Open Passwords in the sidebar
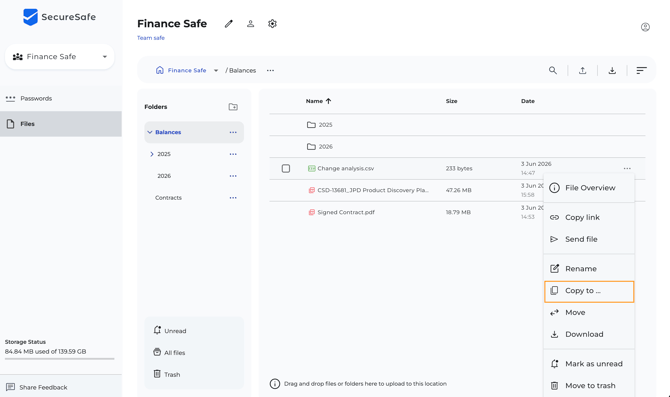Viewport: 670px width, 397px height. coord(61,99)
